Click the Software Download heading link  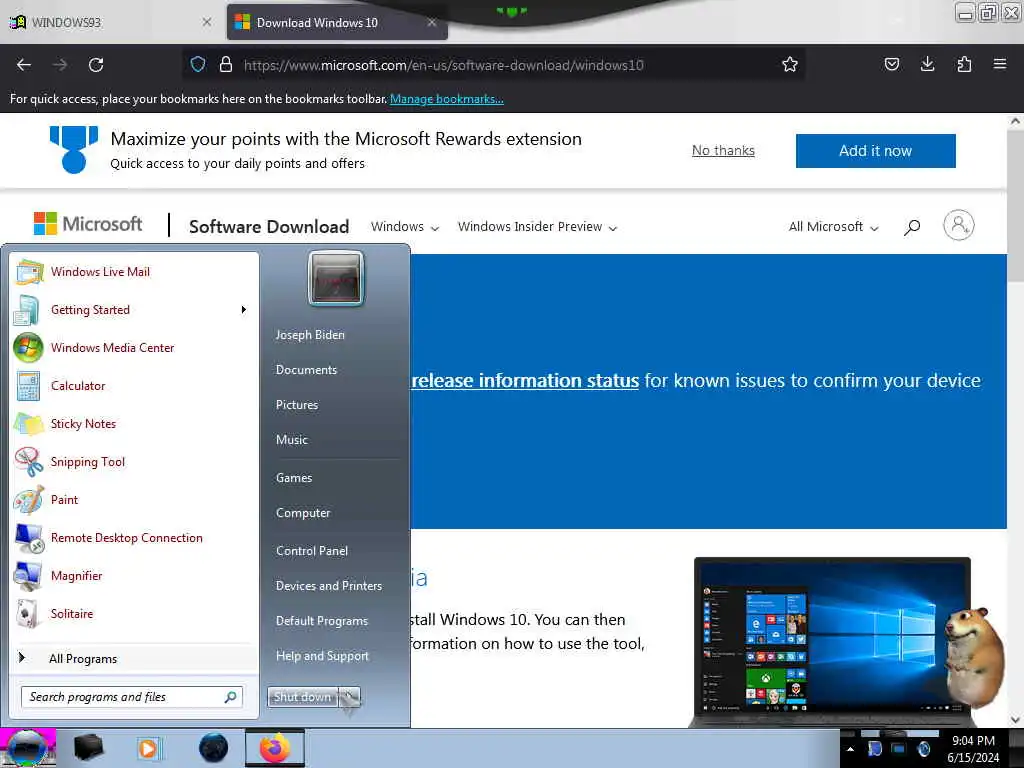(269, 227)
